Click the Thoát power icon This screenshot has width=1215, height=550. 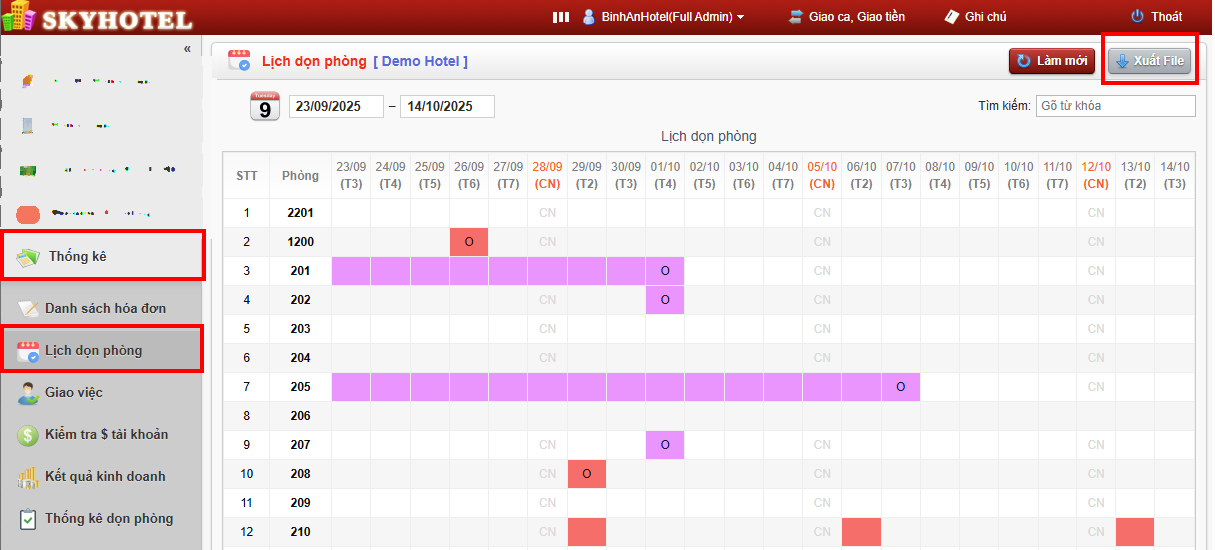pyautogui.click(x=1137, y=17)
